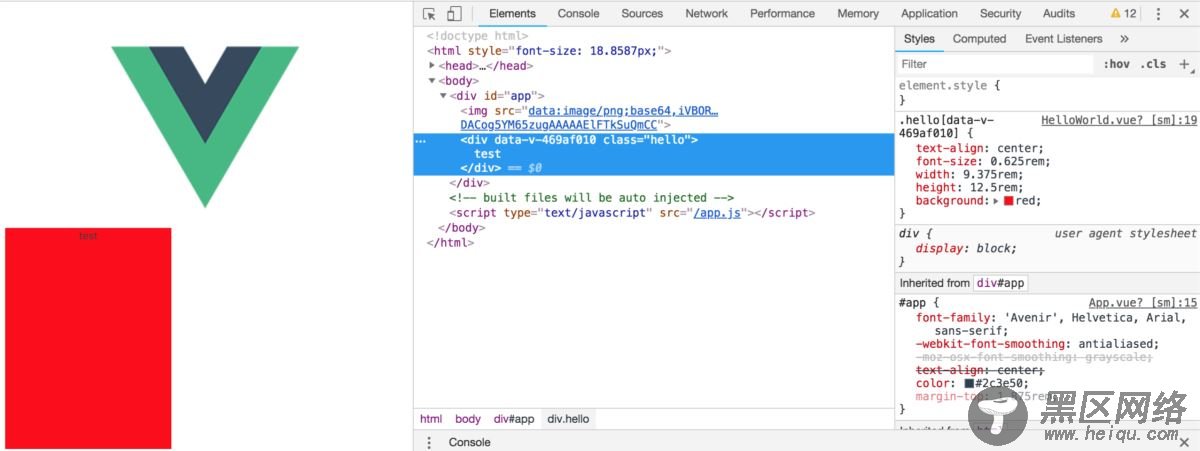The height and width of the screenshot is (451, 1200).
Task: Select html in the breadcrumb bar
Action: point(431,419)
